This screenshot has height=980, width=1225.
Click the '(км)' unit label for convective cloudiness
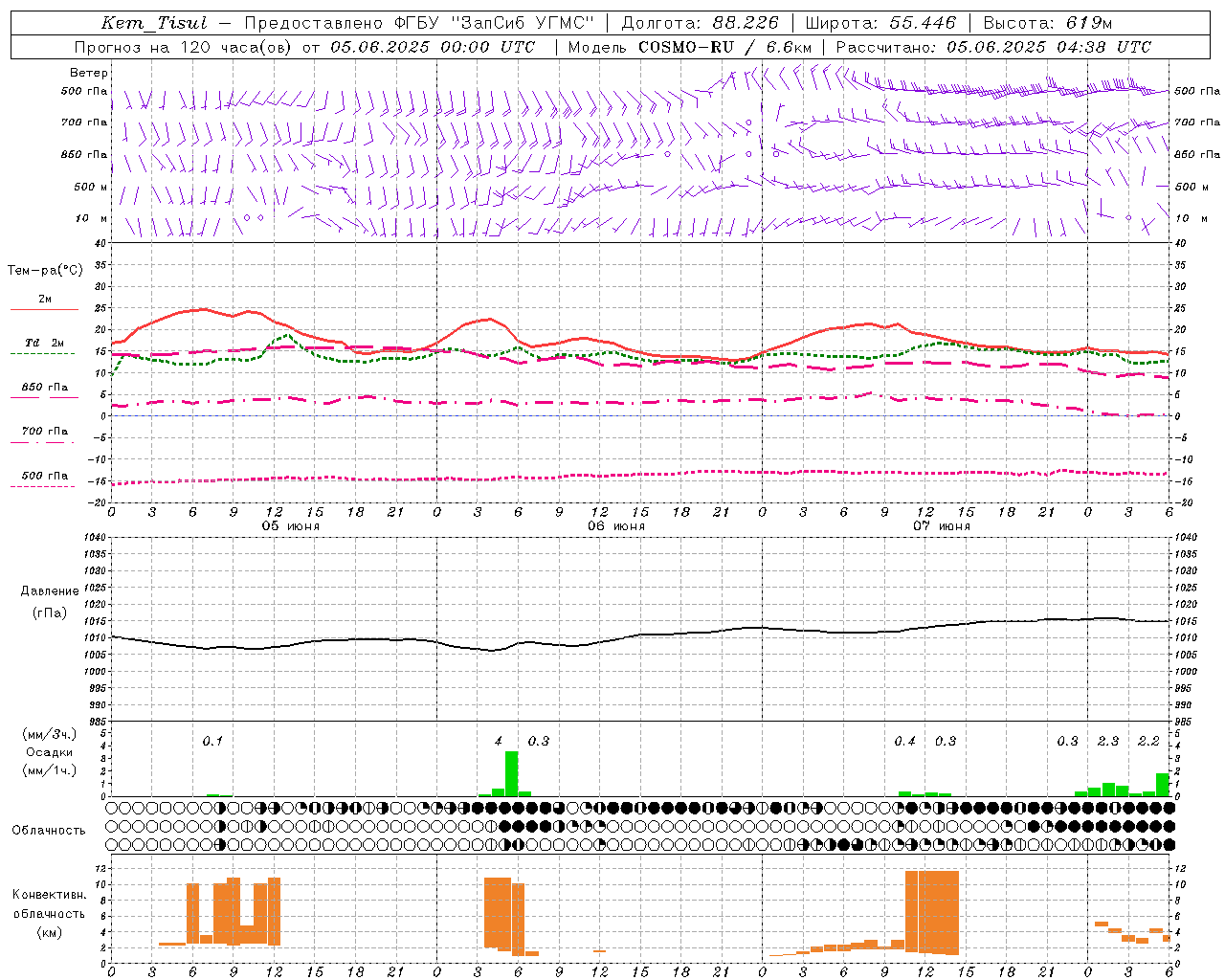tap(49, 931)
